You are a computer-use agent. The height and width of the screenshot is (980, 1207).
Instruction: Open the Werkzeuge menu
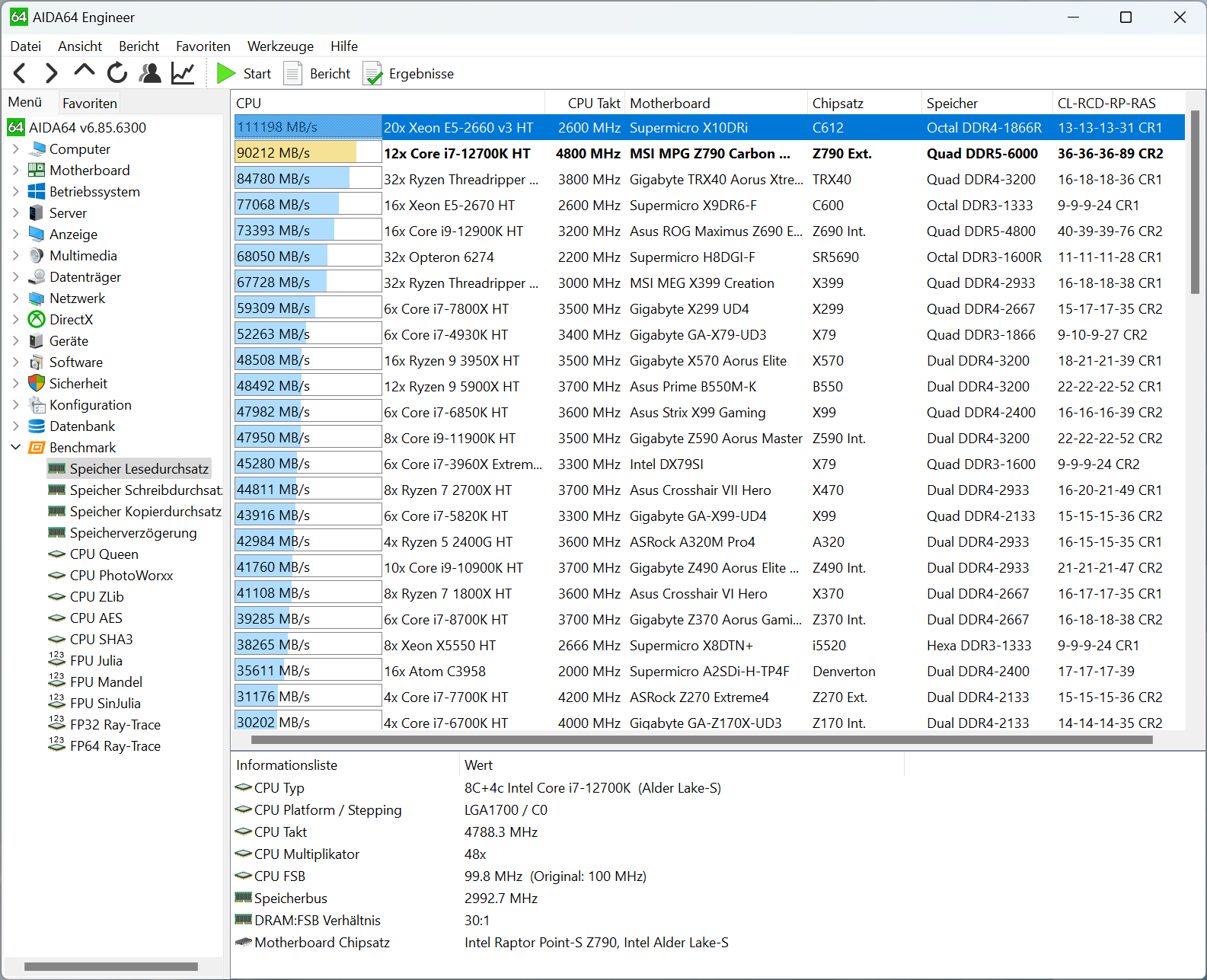[280, 46]
